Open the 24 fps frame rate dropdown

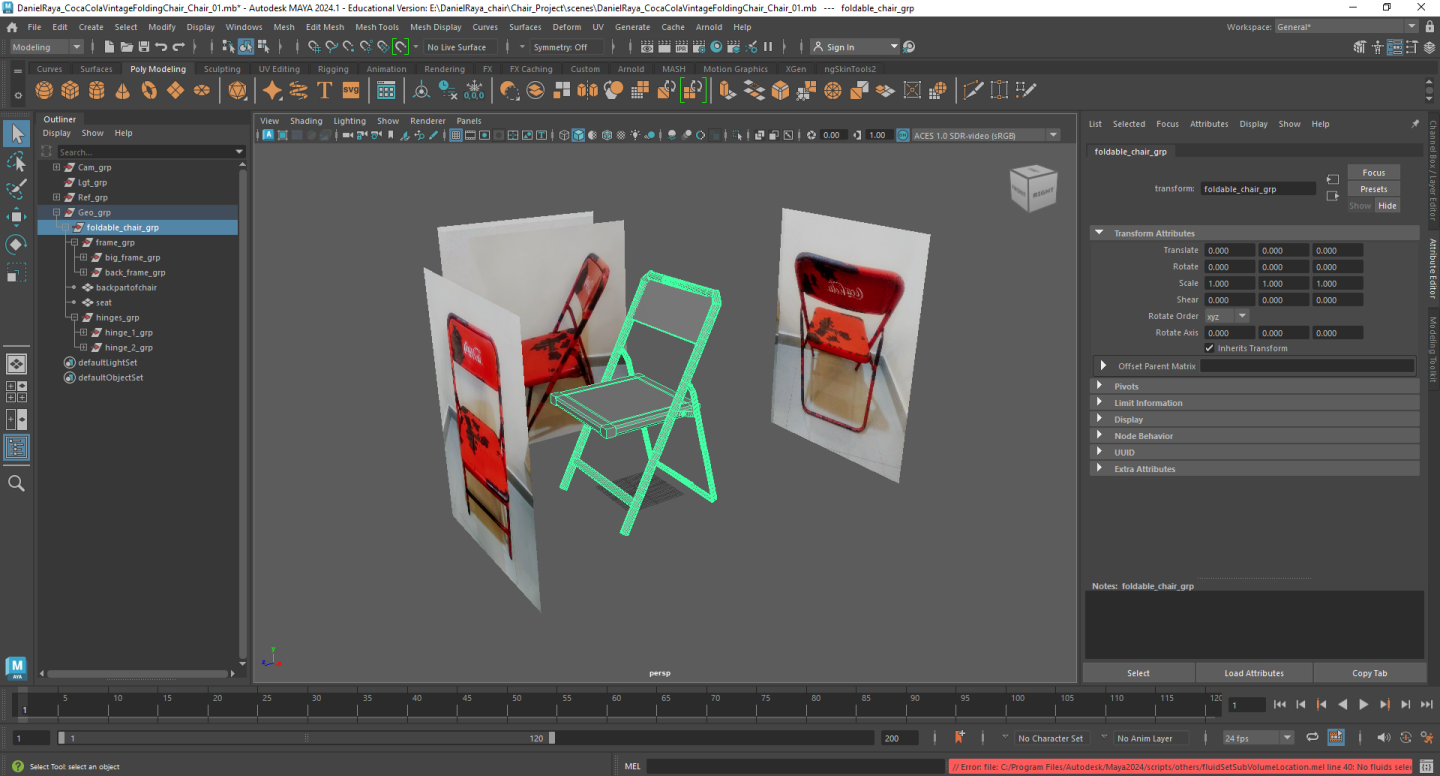1259,738
